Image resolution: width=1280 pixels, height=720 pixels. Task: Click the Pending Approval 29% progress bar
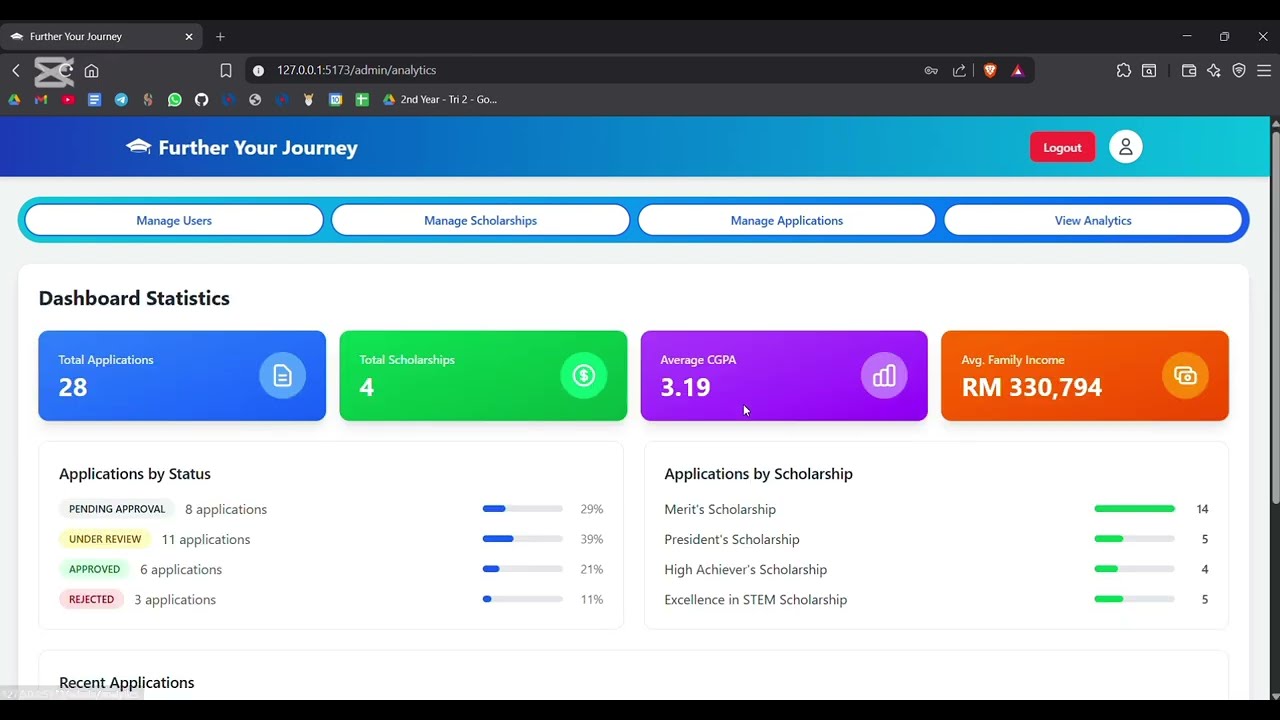[522, 509]
